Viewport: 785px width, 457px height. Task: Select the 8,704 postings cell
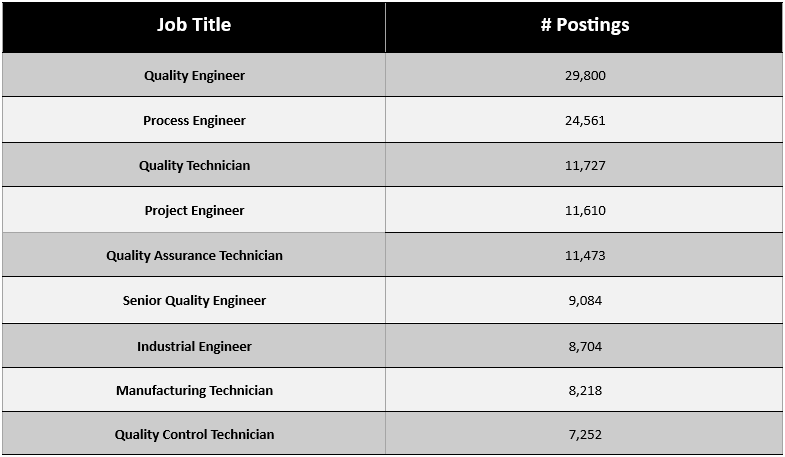tap(585, 346)
